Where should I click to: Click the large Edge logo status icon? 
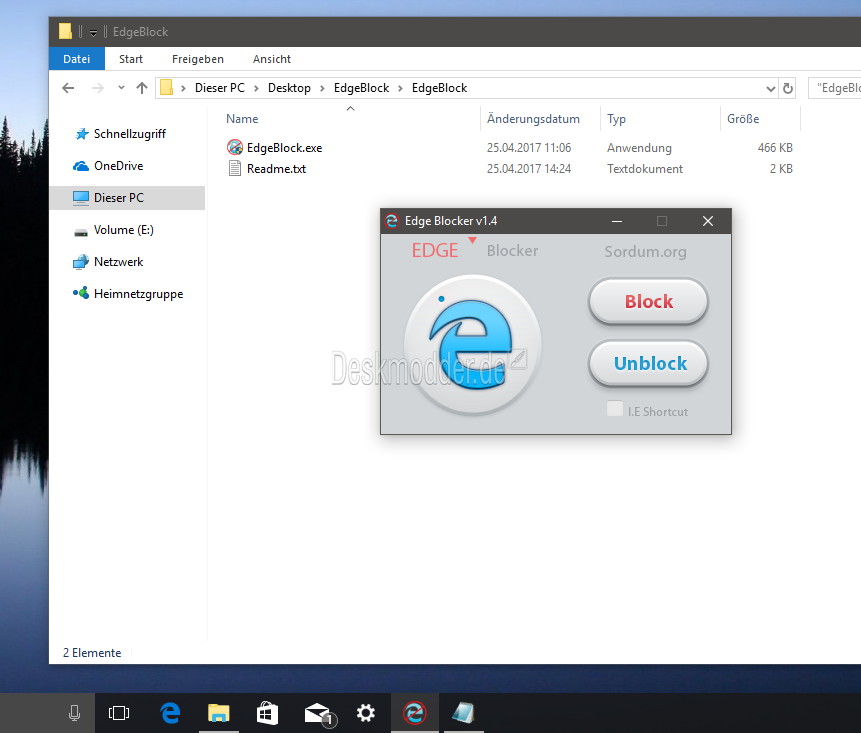tap(473, 345)
